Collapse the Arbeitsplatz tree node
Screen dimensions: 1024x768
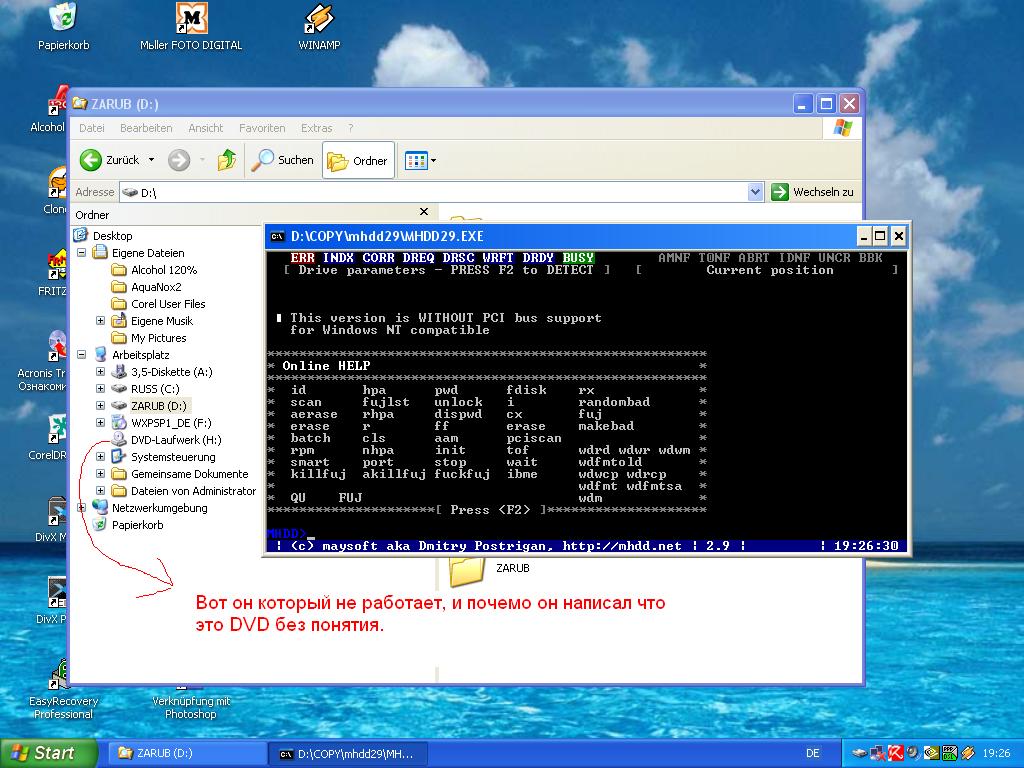click(x=82, y=355)
